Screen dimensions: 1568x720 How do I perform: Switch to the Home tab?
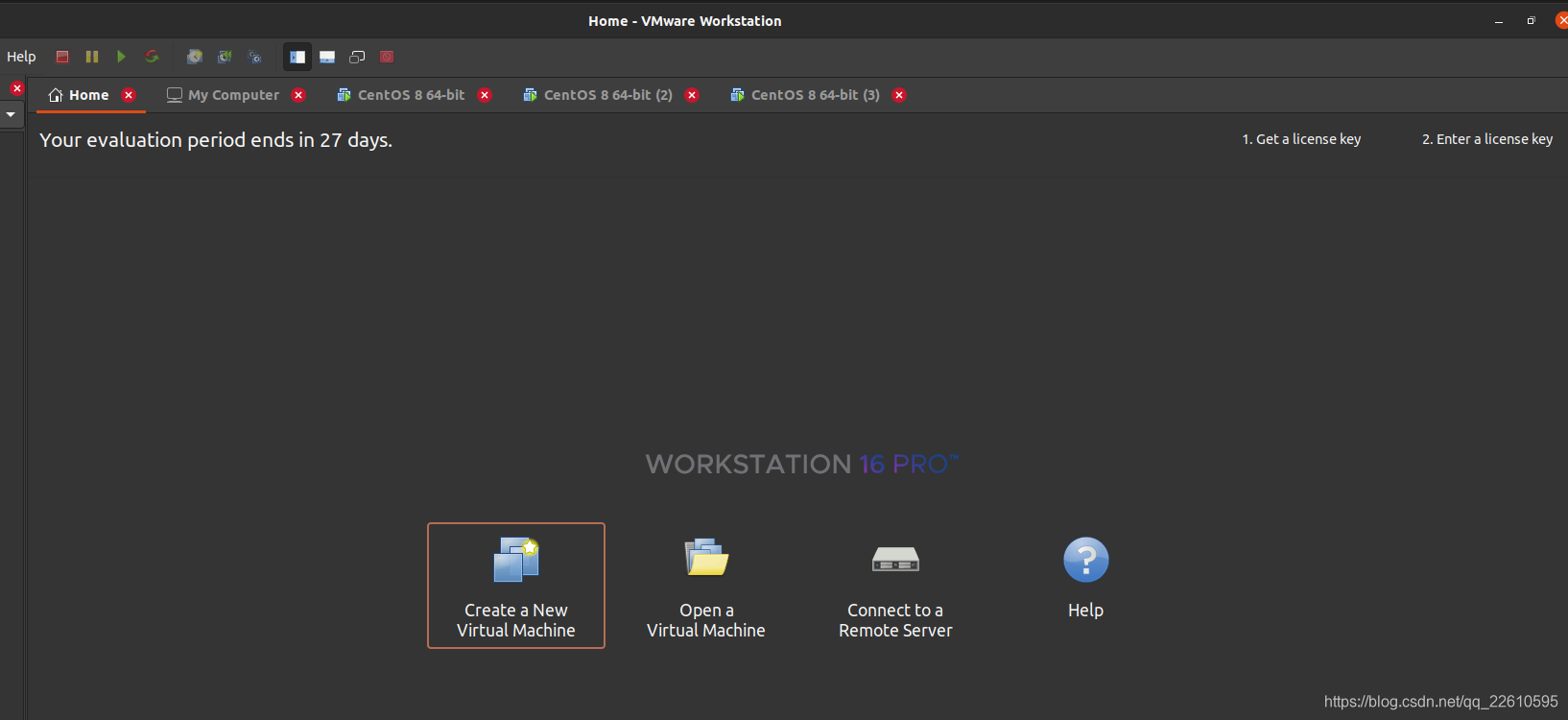pyautogui.click(x=89, y=95)
